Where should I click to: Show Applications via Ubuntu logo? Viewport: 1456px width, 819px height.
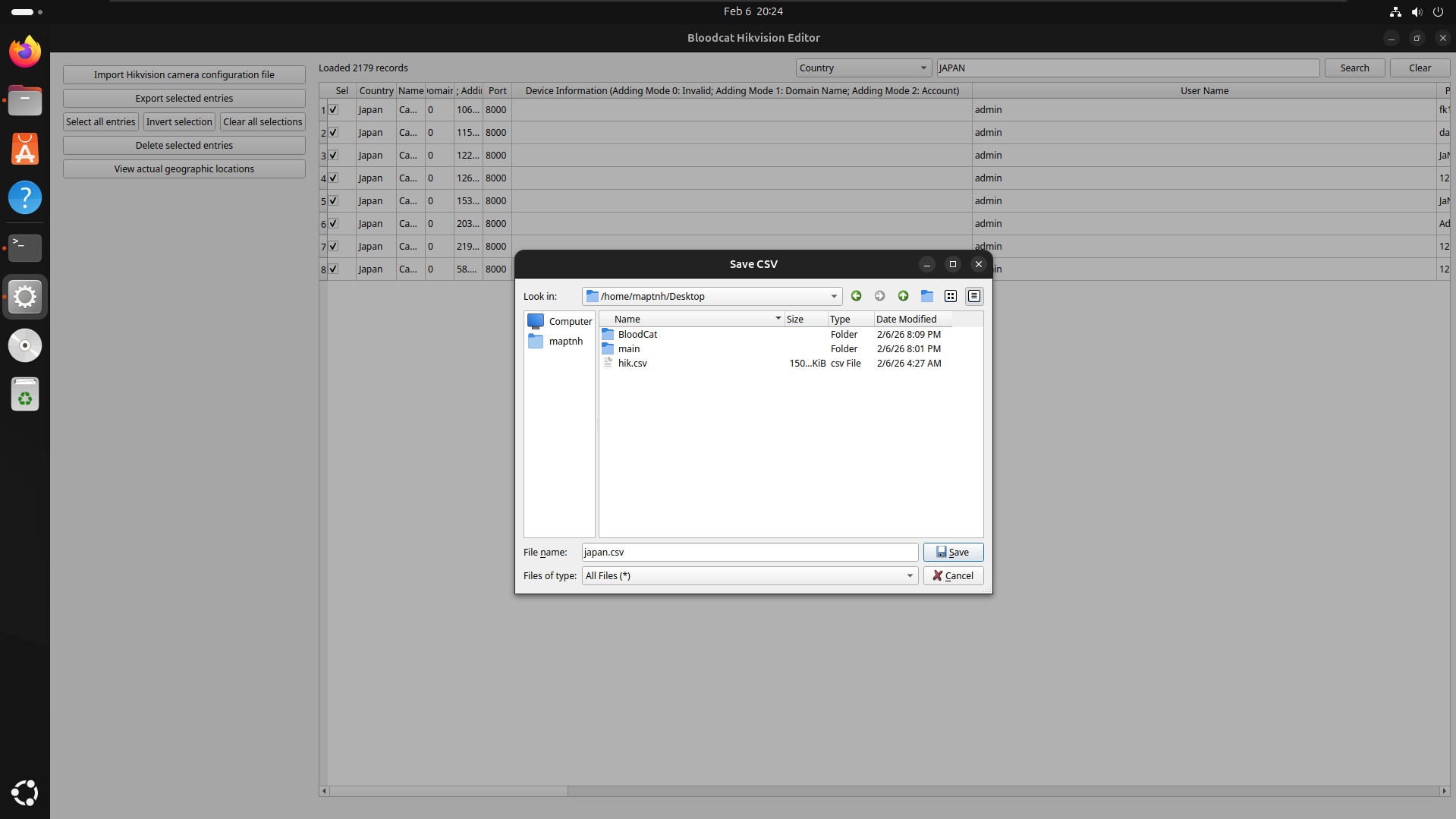(25, 793)
